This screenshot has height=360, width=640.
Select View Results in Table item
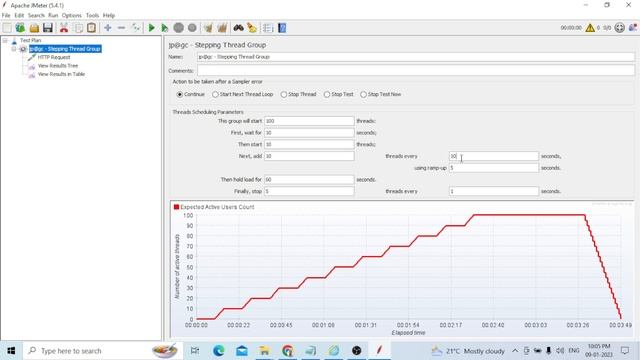point(61,74)
